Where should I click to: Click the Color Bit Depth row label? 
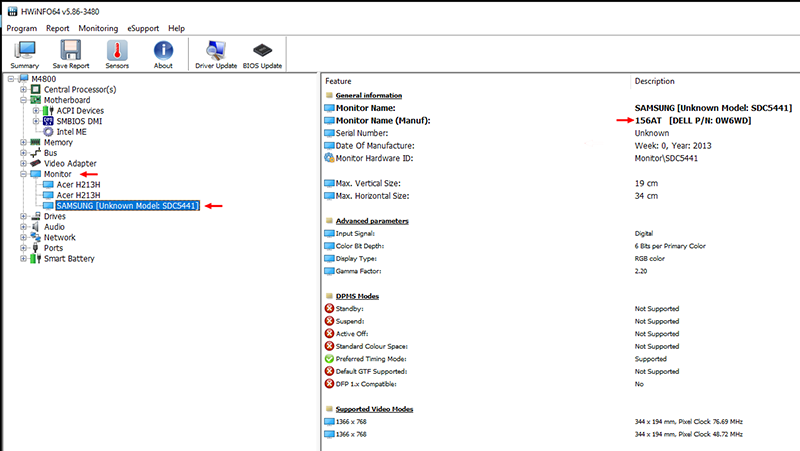[x=360, y=246]
